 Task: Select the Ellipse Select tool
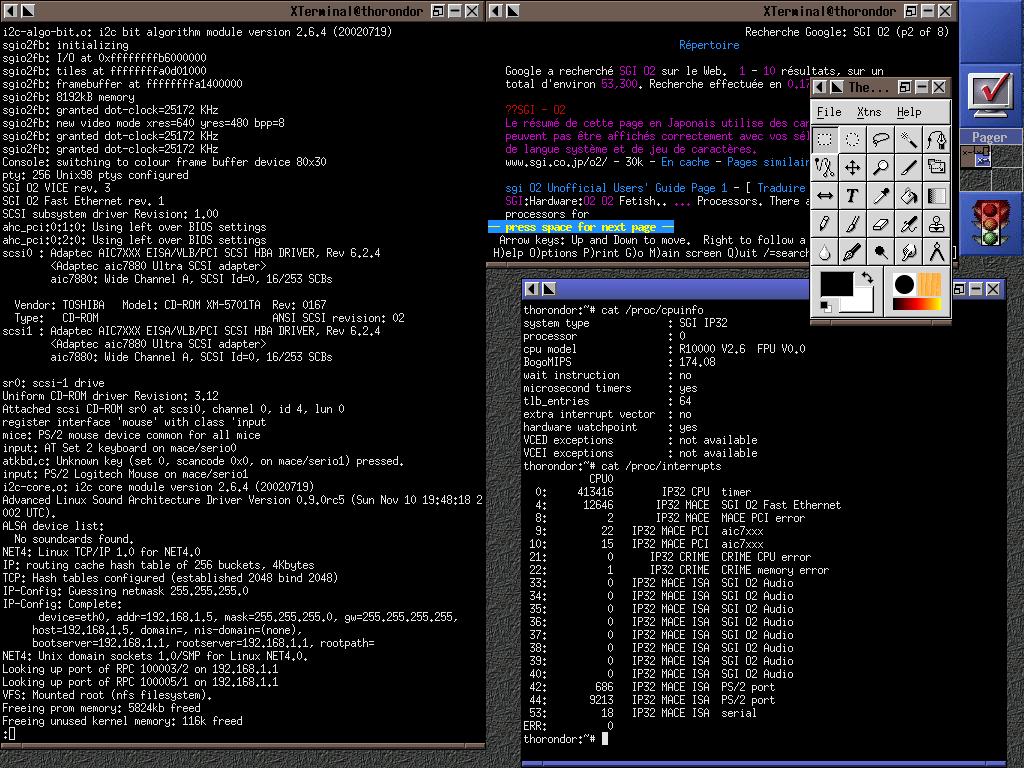(x=852, y=140)
